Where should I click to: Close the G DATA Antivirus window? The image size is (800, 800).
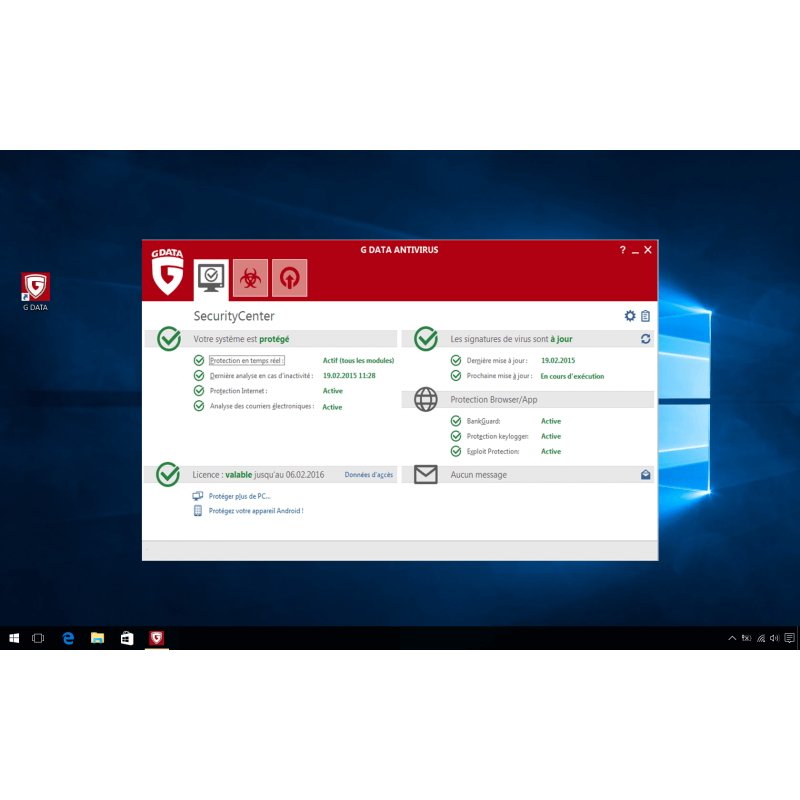tap(648, 249)
